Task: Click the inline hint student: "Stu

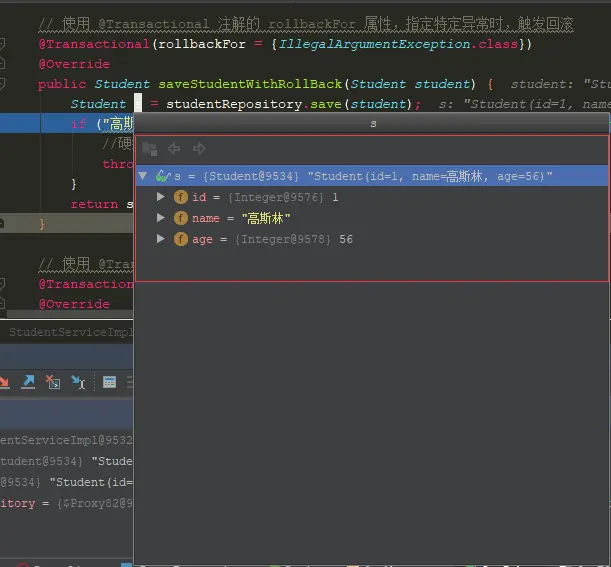Action: (560, 84)
